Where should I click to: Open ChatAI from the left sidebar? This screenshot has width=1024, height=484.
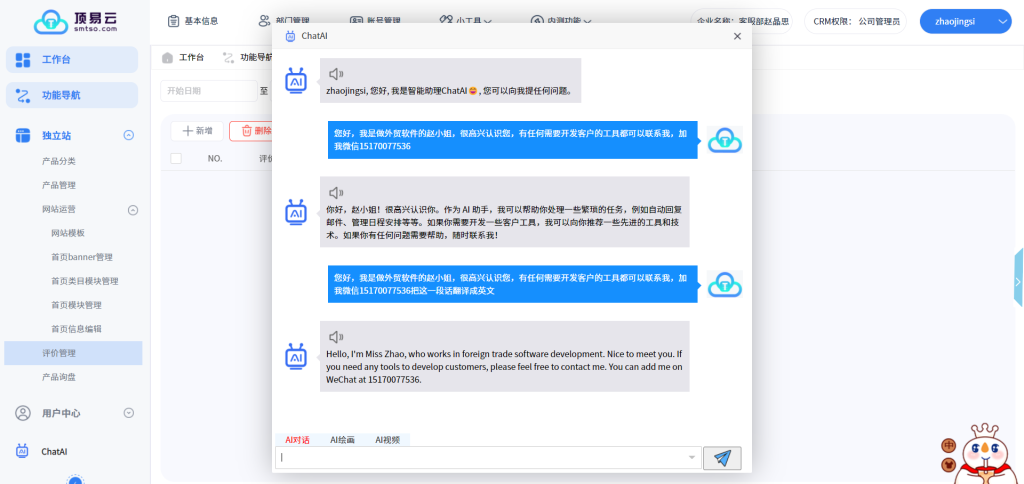click(54, 451)
